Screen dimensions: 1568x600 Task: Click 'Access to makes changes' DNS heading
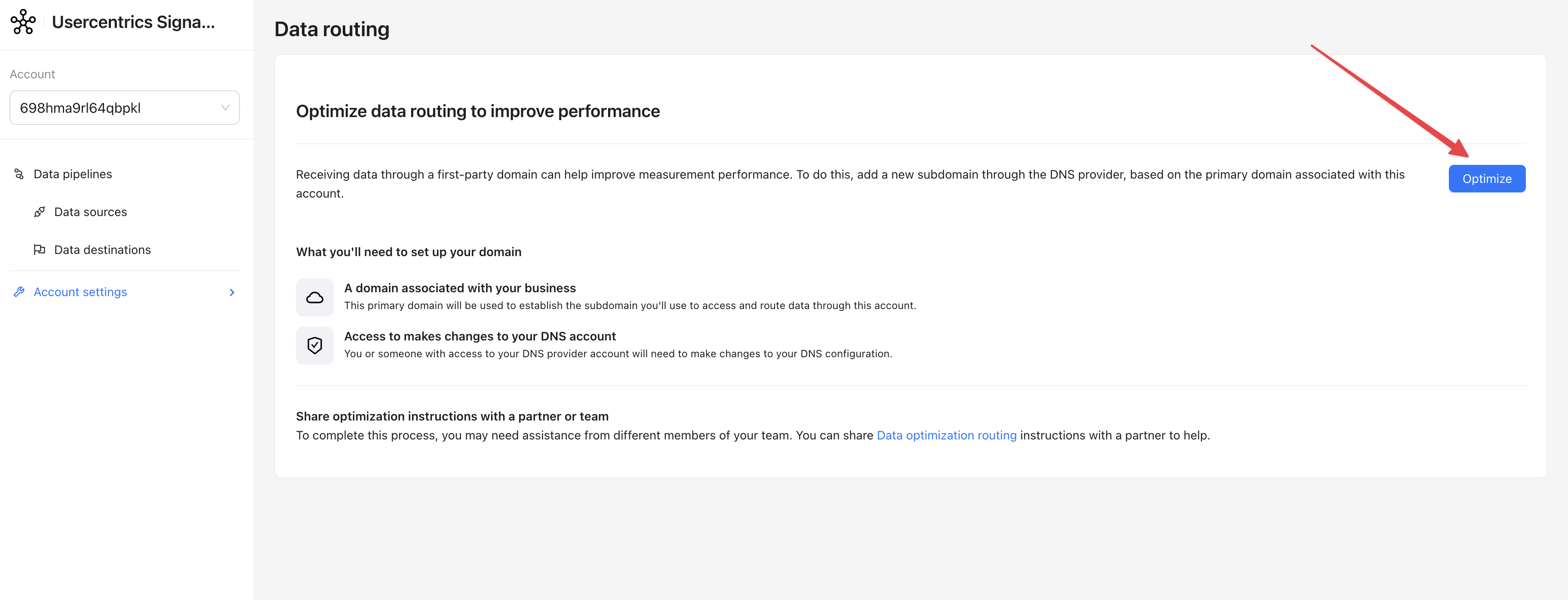tap(480, 336)
